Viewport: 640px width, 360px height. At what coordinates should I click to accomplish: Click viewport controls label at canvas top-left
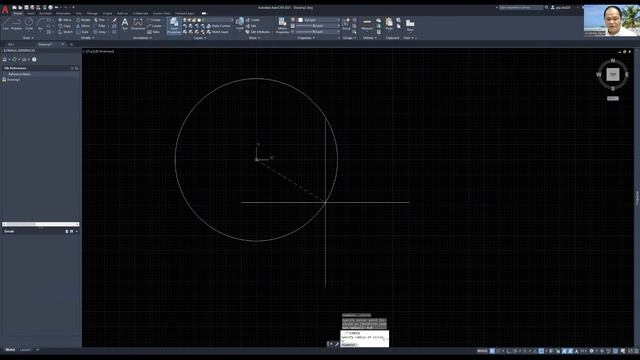click(99, 51)
